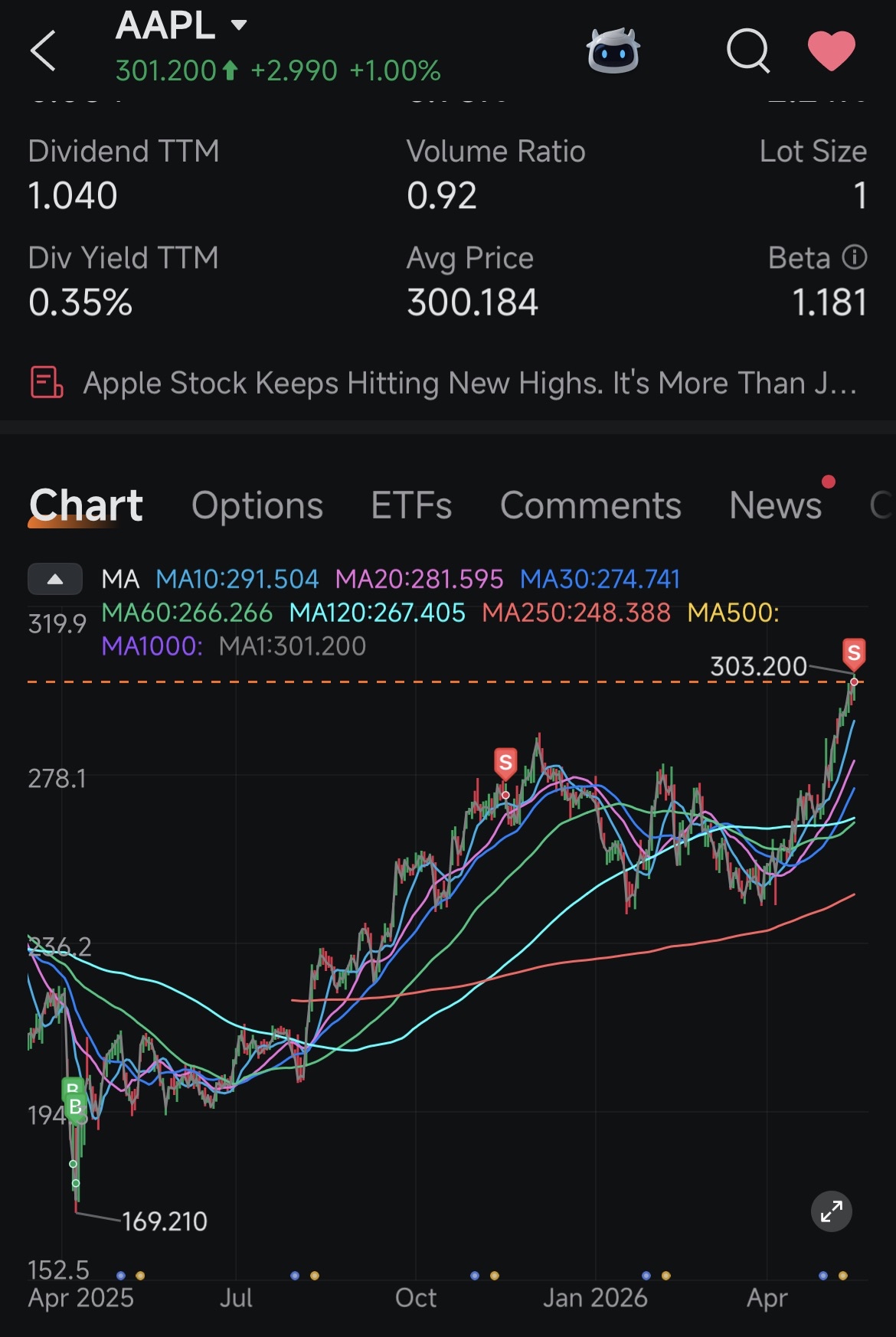Open the Apple Stock Keeps Hitting New Highs headline
896x1337 pixels.
(469, 383)
